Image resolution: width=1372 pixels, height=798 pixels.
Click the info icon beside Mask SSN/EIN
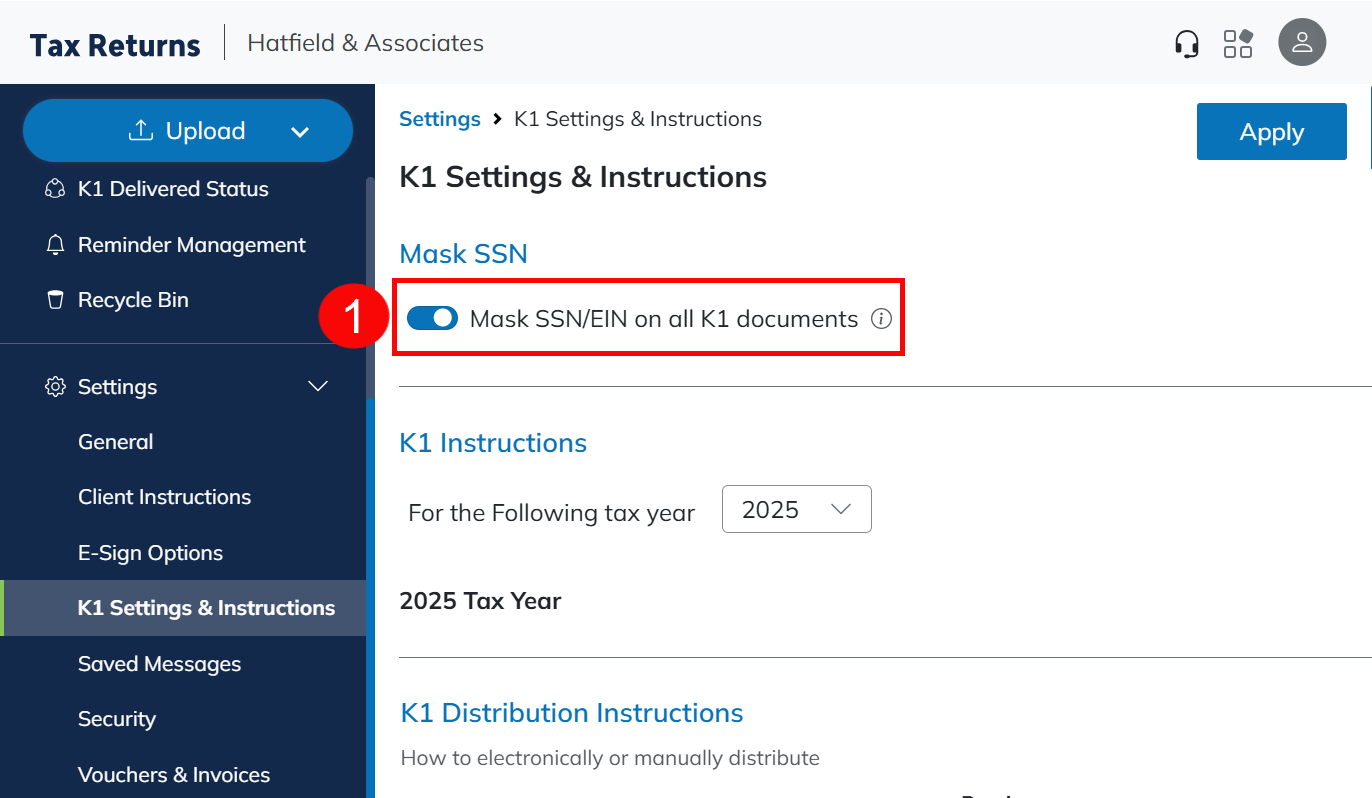[x=880, y=319]
